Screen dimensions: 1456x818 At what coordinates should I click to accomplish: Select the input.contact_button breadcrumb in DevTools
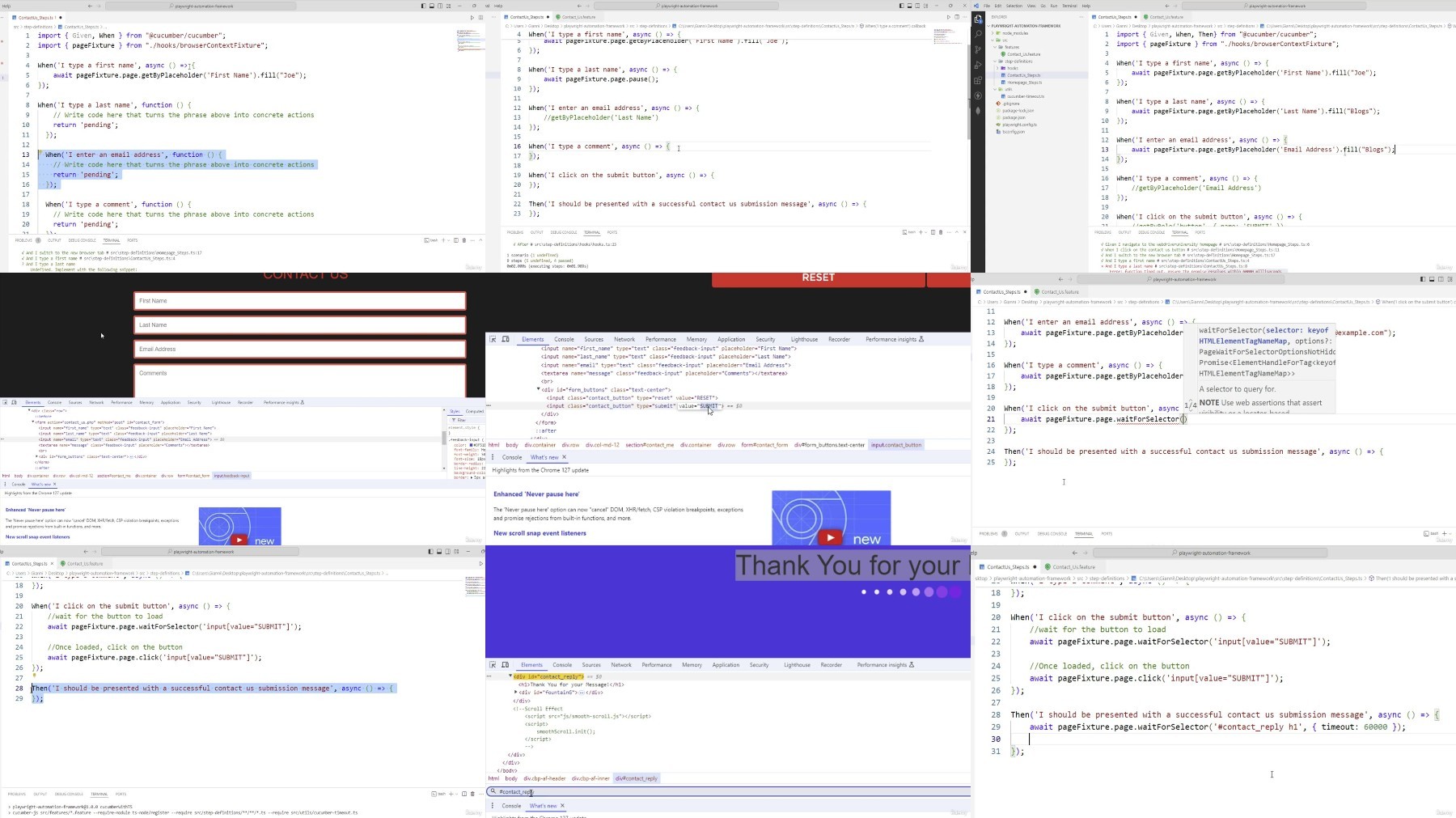pyautogui.click(x=896, y=445)
